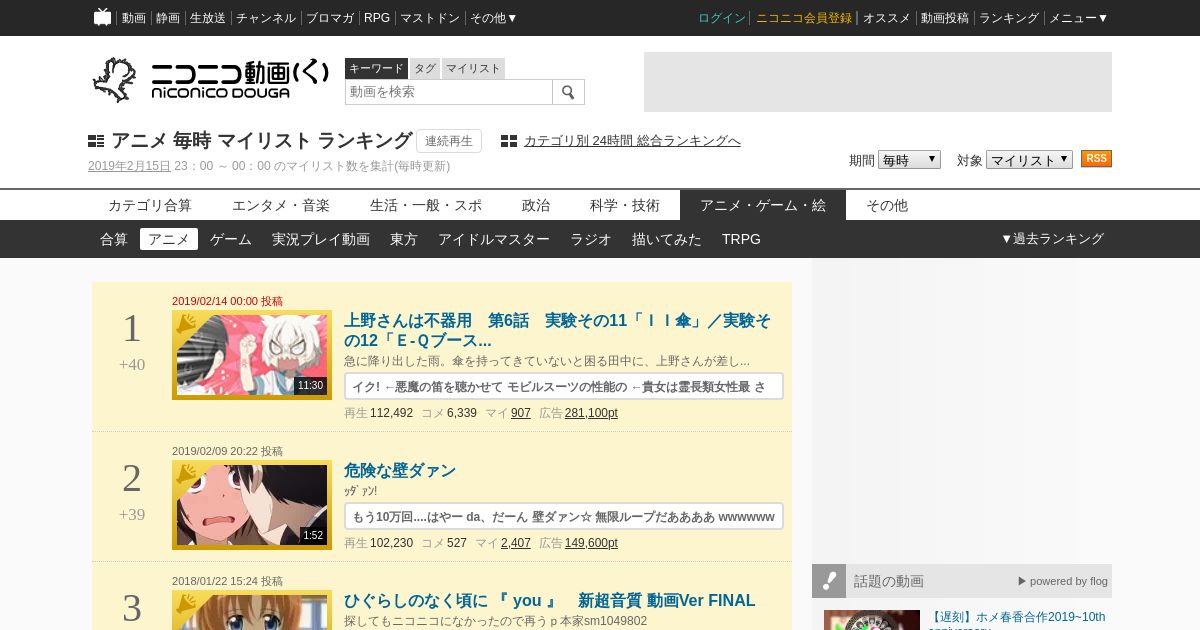Click the comment box starting もう10万回

tap(564, 516)
